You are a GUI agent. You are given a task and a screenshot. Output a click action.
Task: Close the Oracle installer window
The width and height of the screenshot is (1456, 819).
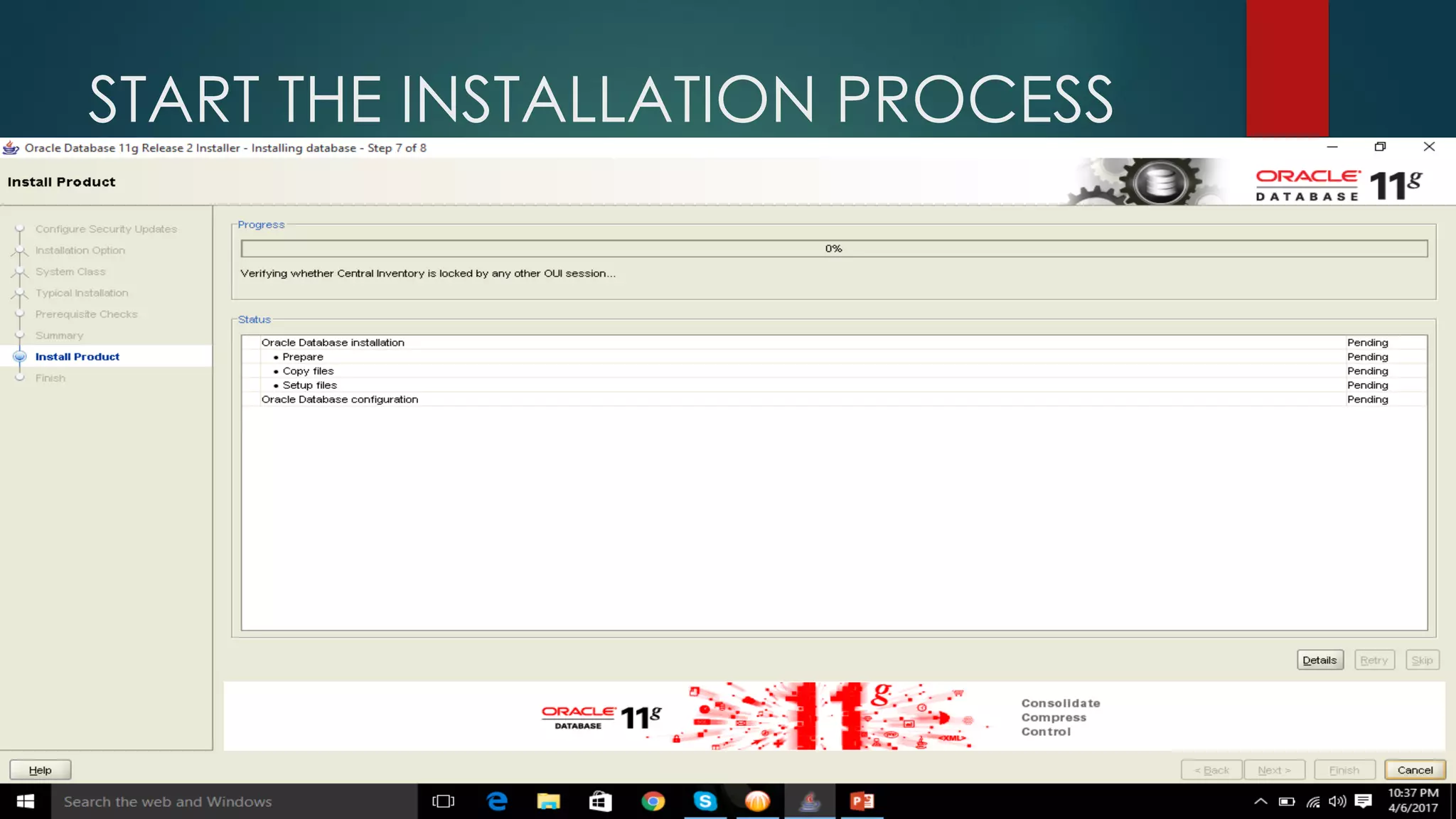(x=1429, y=147)
